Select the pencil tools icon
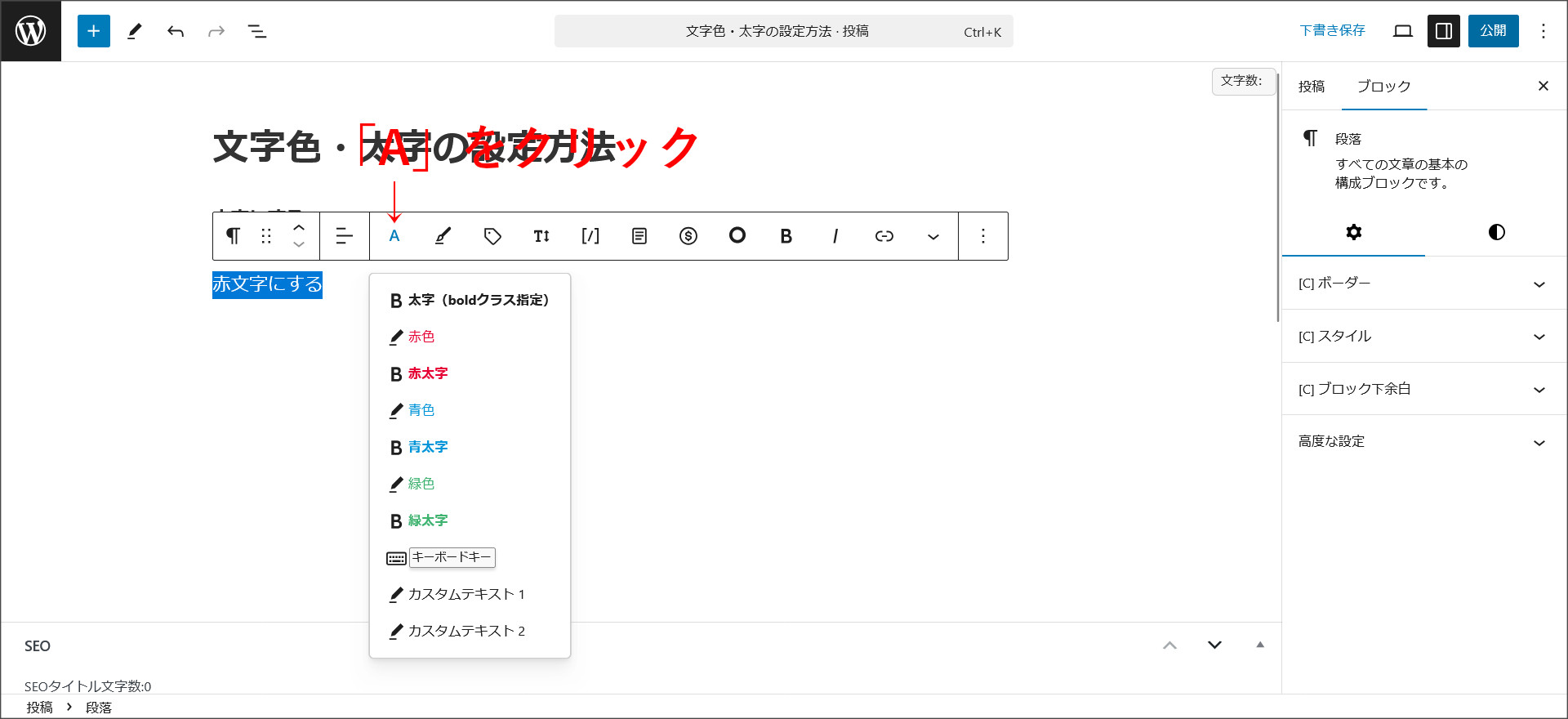1568x719 pixels. pyautogui.click(x=135, y=31)
